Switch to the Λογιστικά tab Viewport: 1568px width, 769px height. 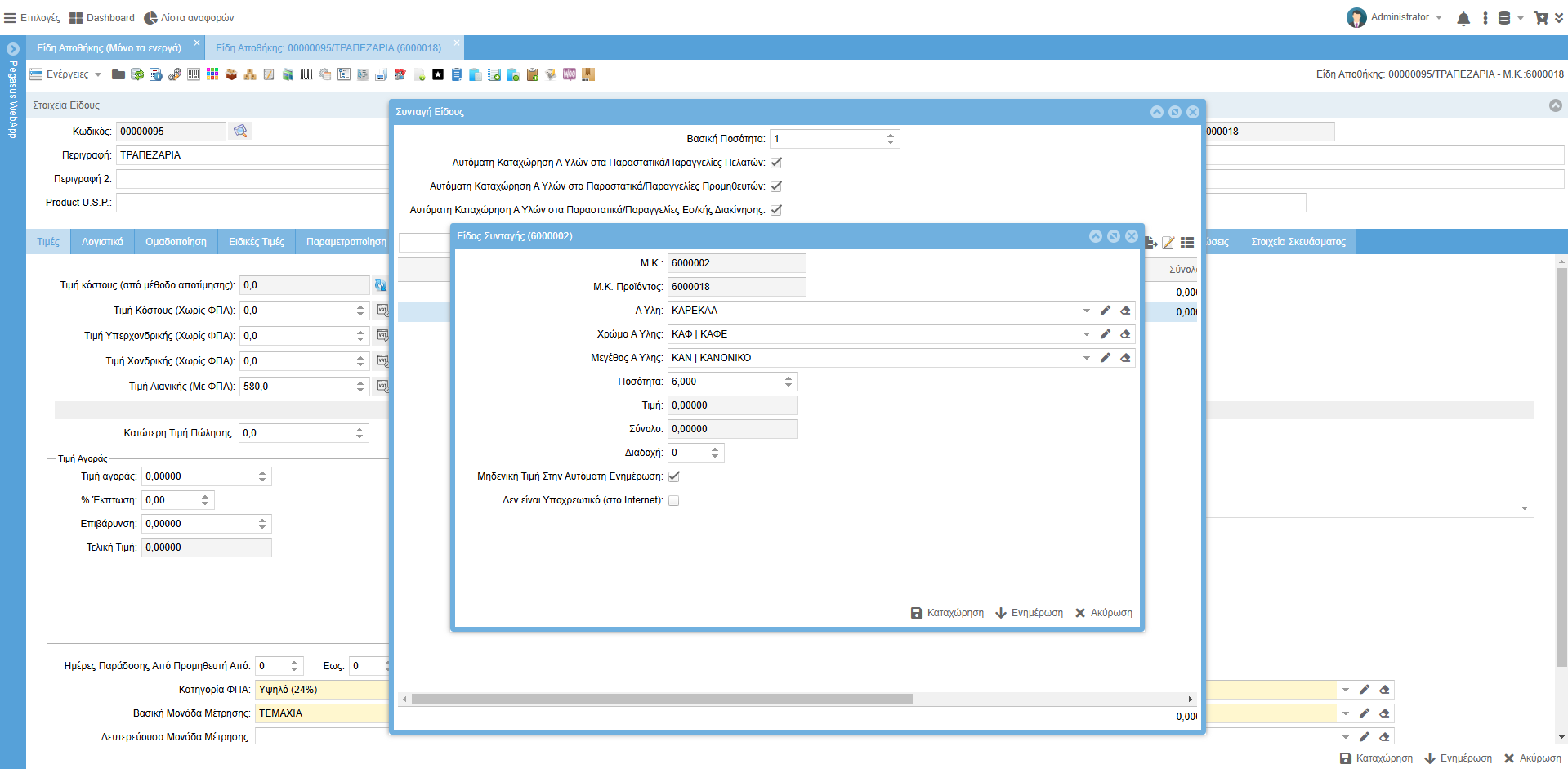[x=102, y=242]
